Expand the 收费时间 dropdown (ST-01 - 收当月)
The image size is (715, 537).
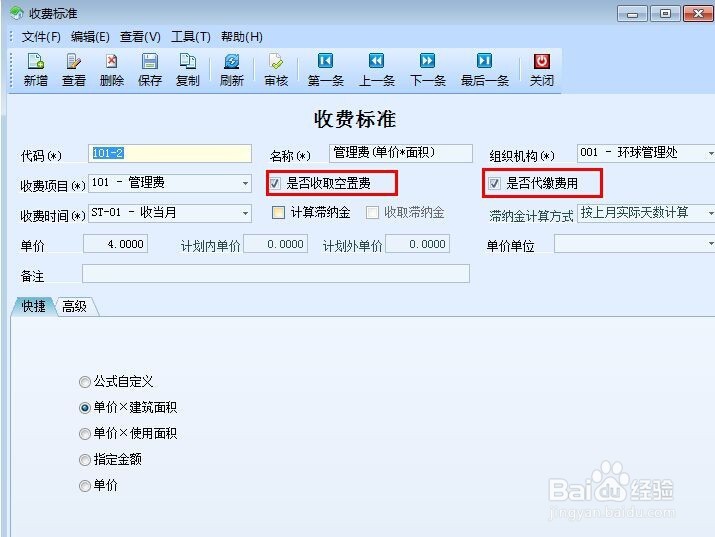(x=245, y=213)
